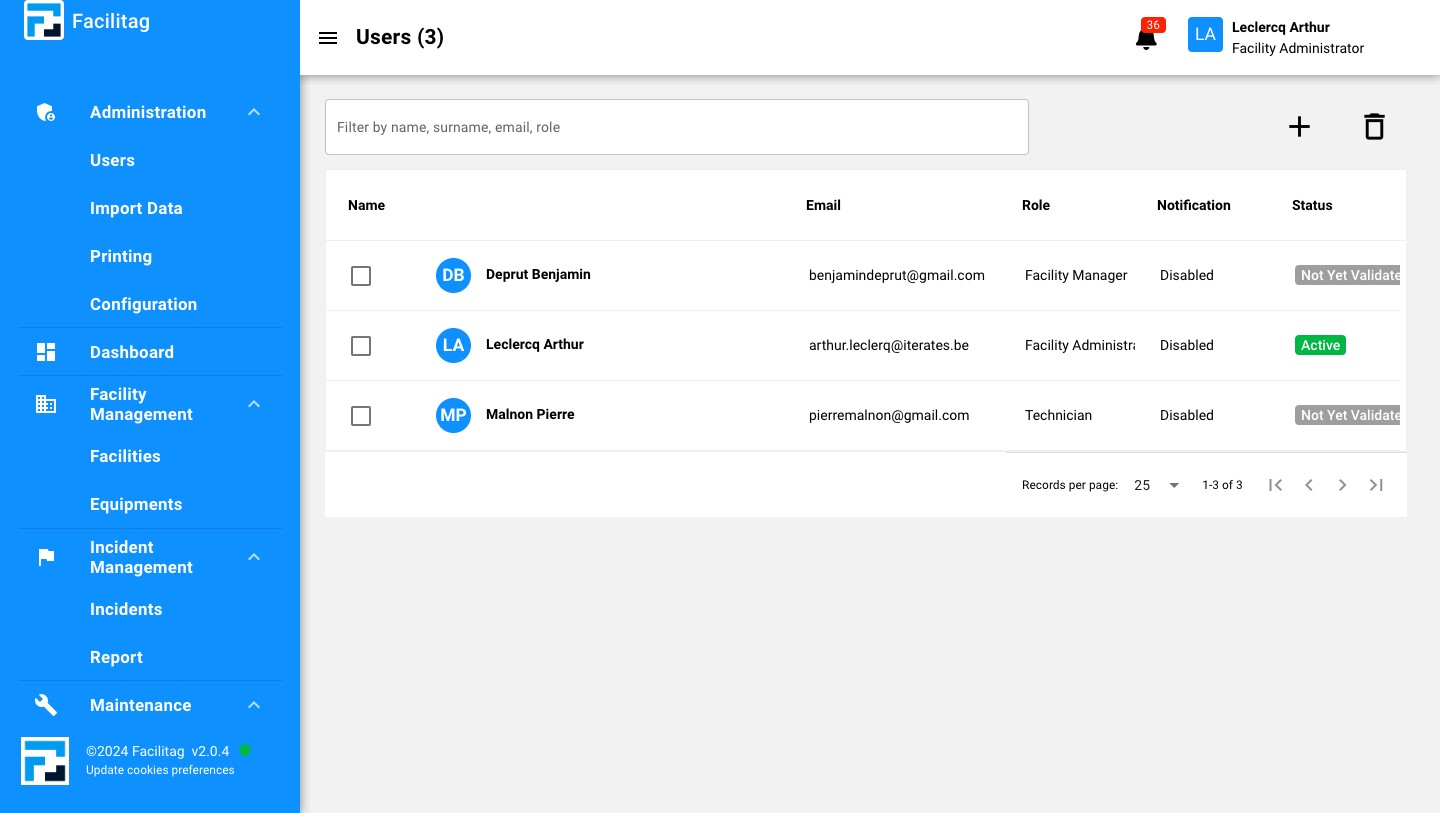Click the plus icon to add user
This screenshot has width=1440, height=813.
point(1299,127)
